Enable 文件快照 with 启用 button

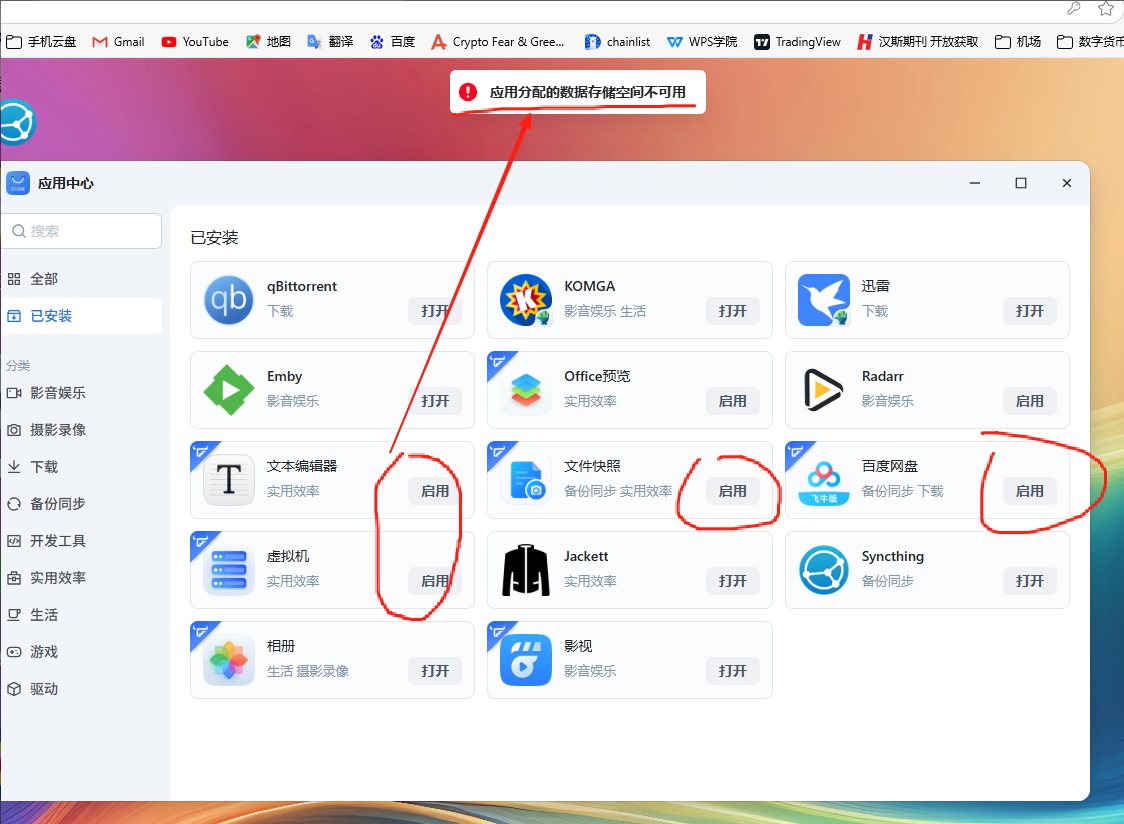coord(733,491)
